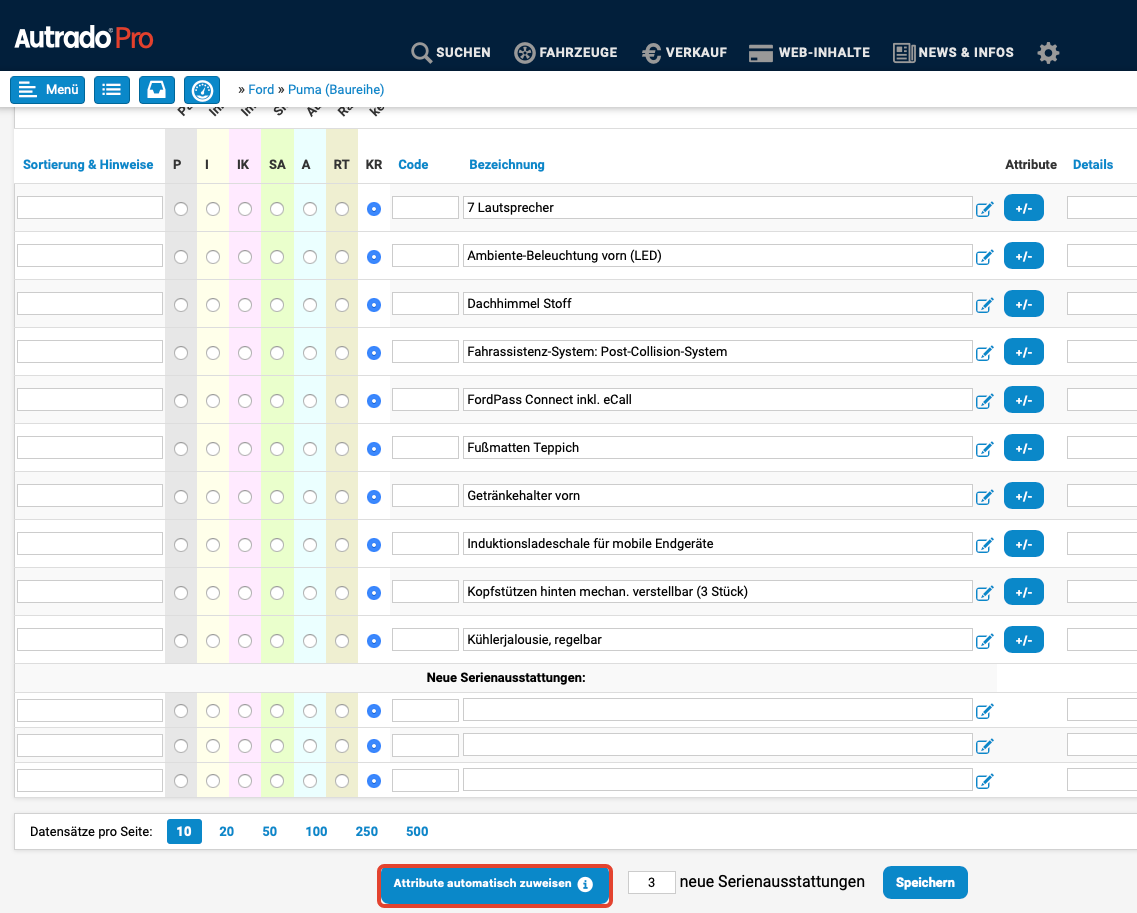This screenshot has height=913, width=1137.
Task: Click edit icon next to Dachhimmel Stoff
Action: click(x=984, y=305)
